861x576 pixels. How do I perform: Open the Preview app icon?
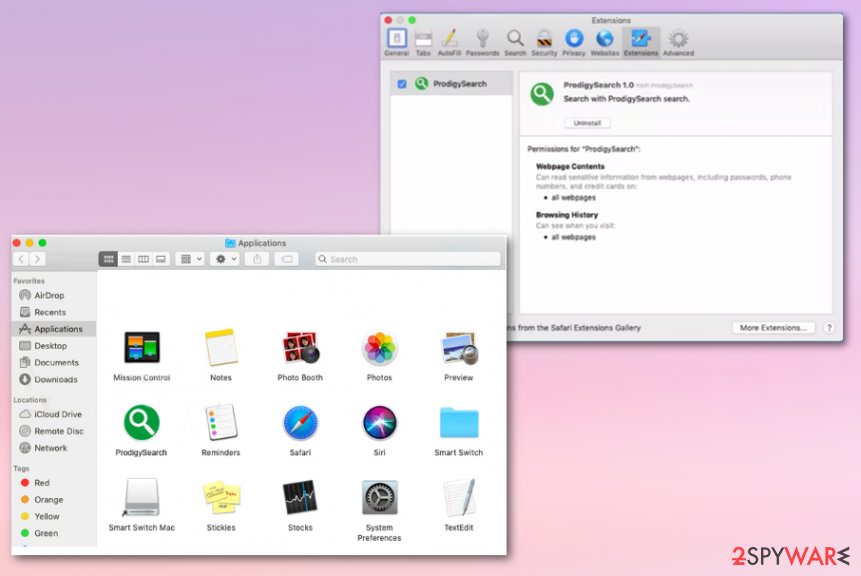[459, 348]
